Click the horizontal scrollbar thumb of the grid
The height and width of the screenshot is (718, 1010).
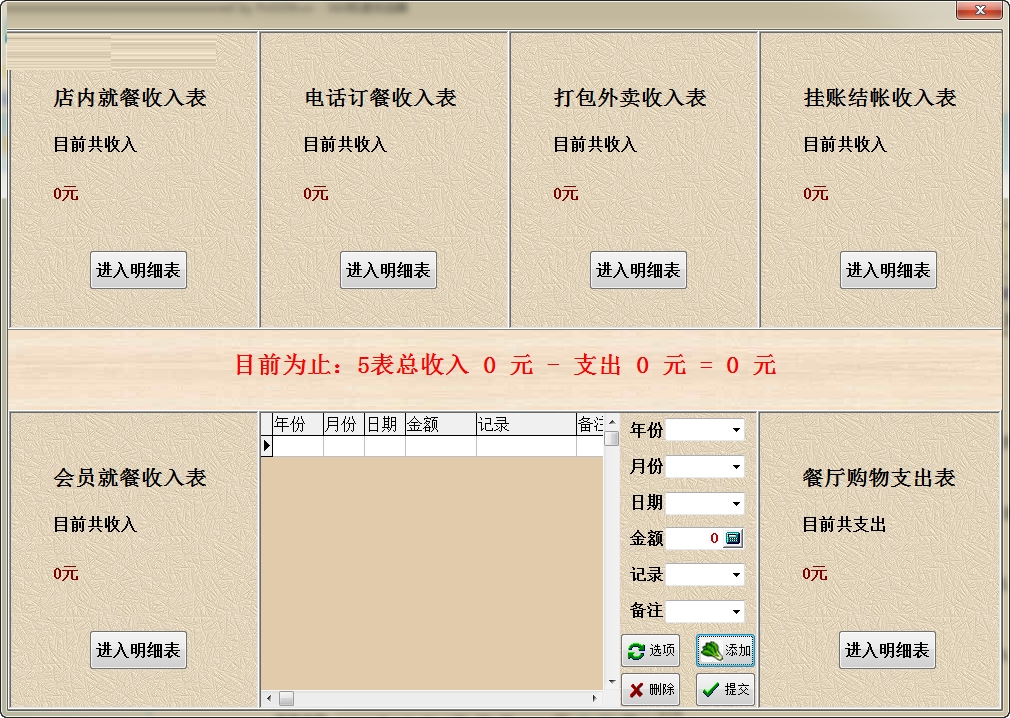286,698
